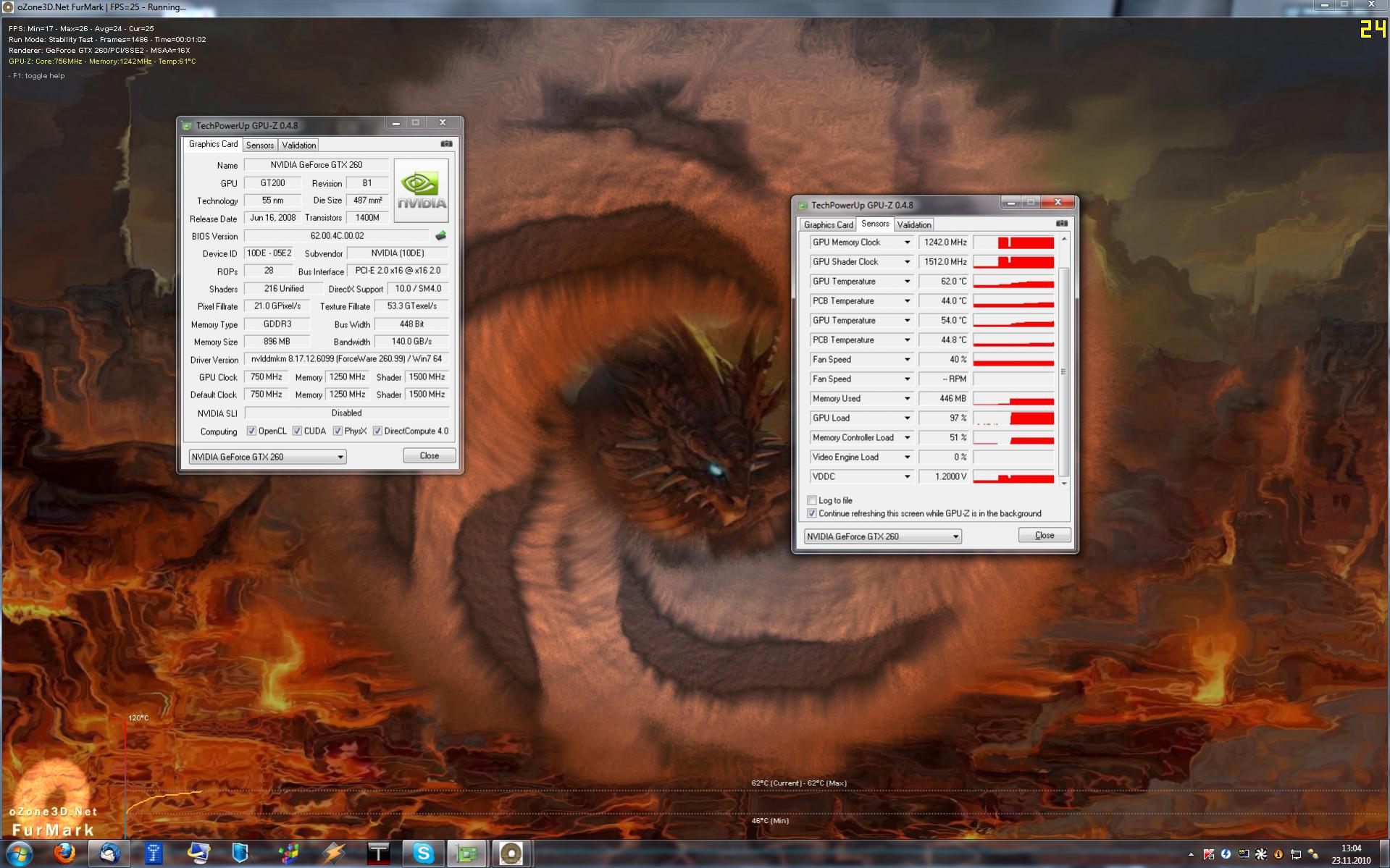
Task: Open PCB Temperature dropdown reading 44.0 °C
Action: pyautogui.click(x=907, y=301)
